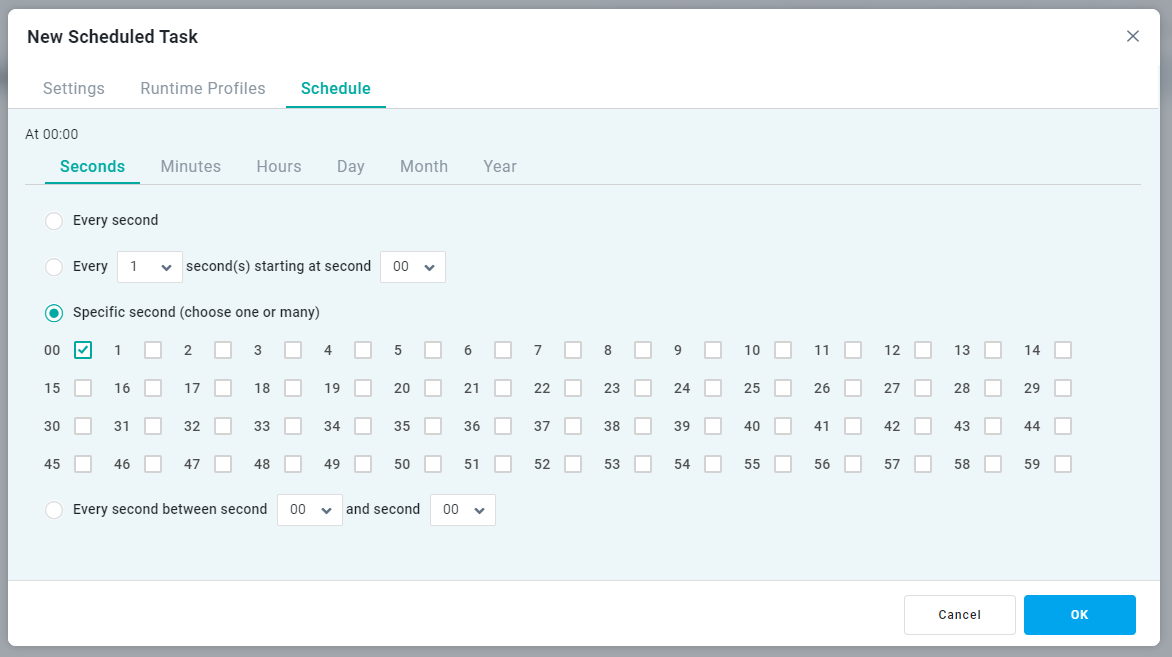Image resolution: width=1172 pixels, height=657 pixels.
Task: Tick the checkbox for second 59
Action: (1063, 464)
